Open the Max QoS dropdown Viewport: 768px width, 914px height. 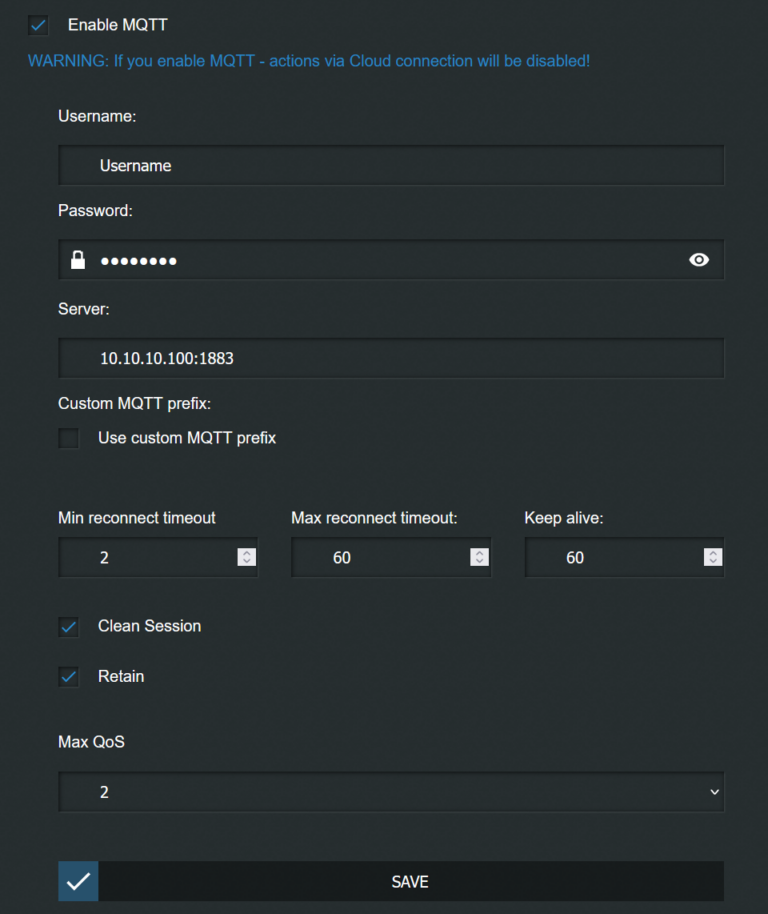(x=390, y=791)
